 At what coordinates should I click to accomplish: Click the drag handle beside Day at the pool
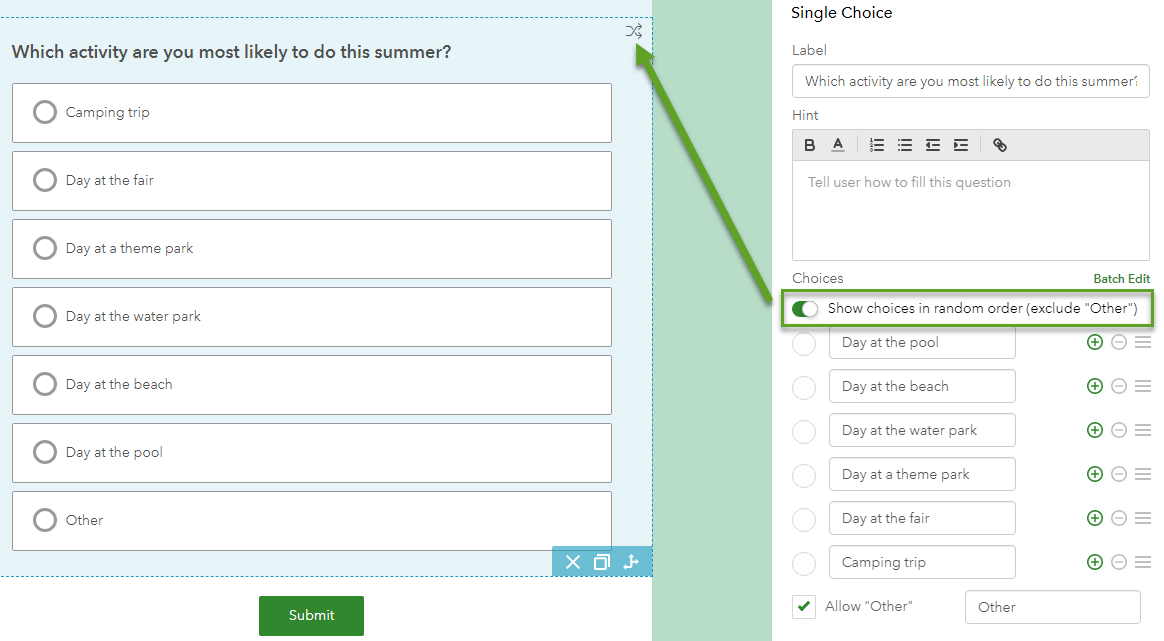[1143, 341]
